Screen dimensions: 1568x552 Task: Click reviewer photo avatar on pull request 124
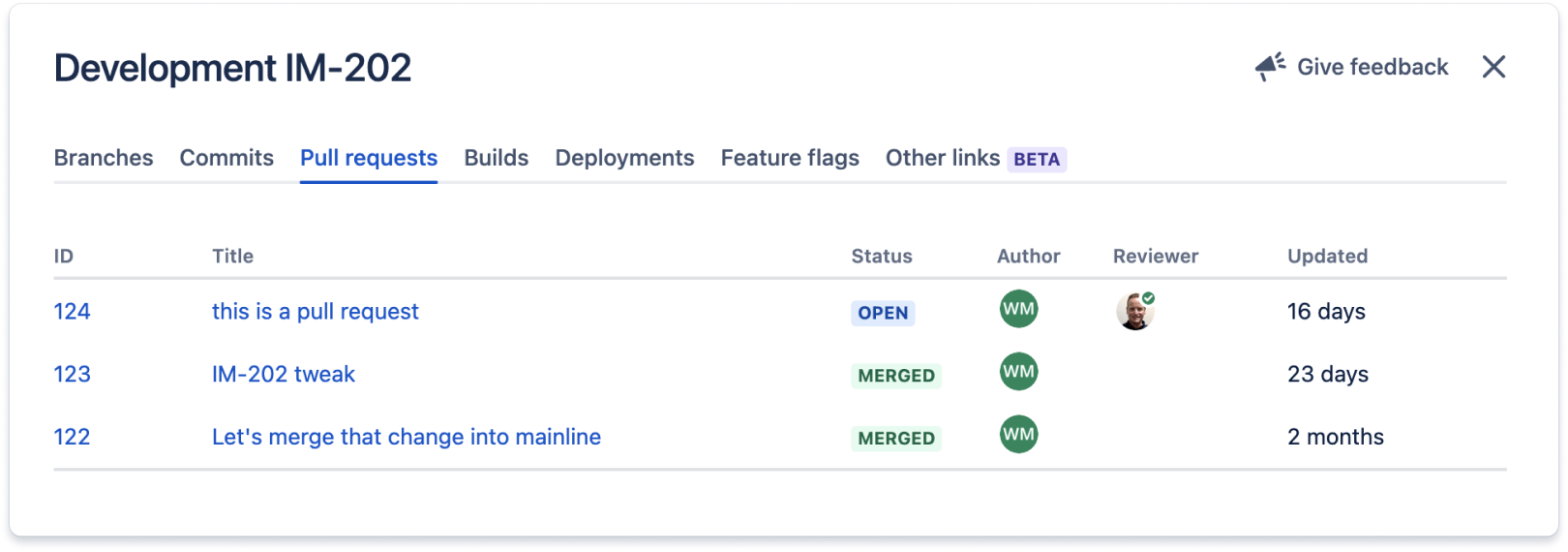(x=1134, y=311)
